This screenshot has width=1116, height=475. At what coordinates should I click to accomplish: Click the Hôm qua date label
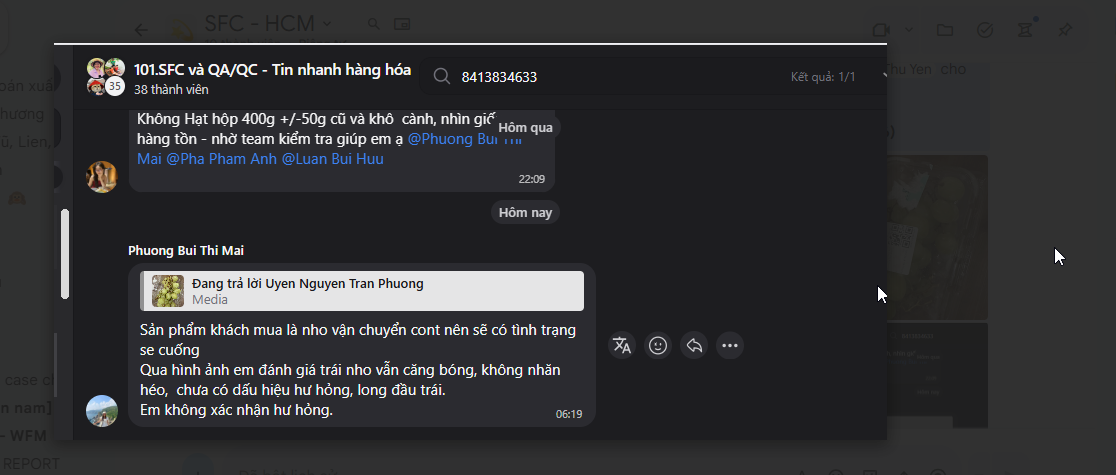click(x=525, y=128)
